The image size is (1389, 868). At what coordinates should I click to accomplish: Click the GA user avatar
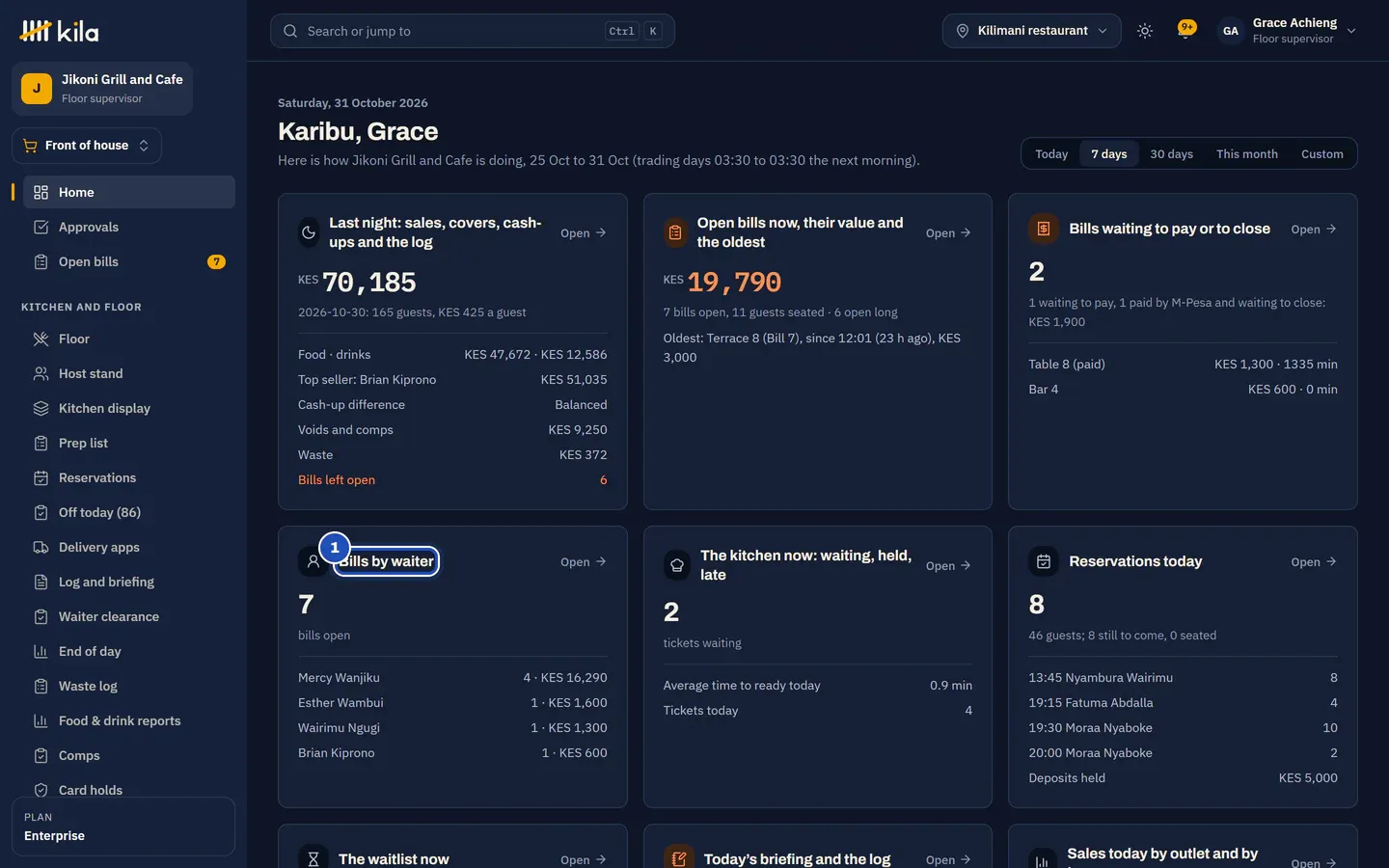point(1230,31)
